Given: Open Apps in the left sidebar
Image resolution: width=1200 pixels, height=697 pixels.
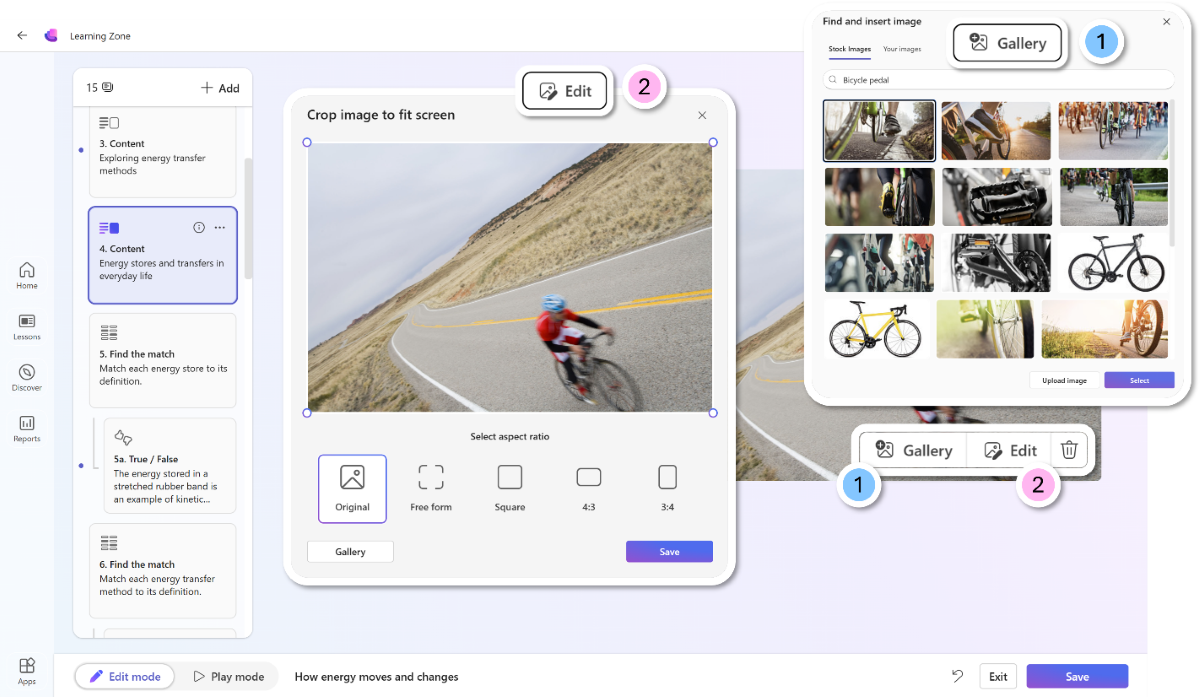Looking at the screenshot, I should [x=27, y=671].
